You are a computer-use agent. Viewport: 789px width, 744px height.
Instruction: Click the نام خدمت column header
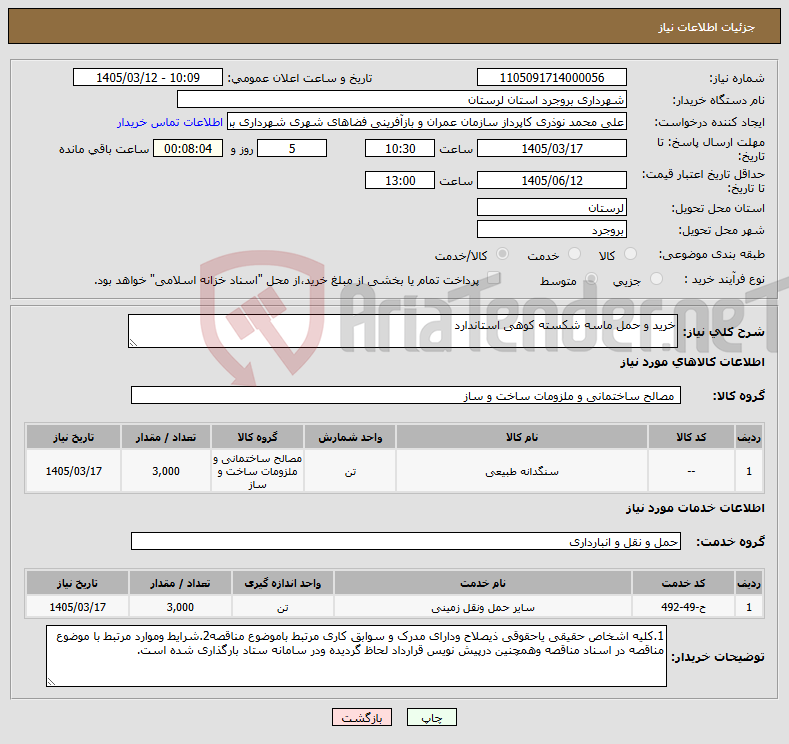(483, 583)
